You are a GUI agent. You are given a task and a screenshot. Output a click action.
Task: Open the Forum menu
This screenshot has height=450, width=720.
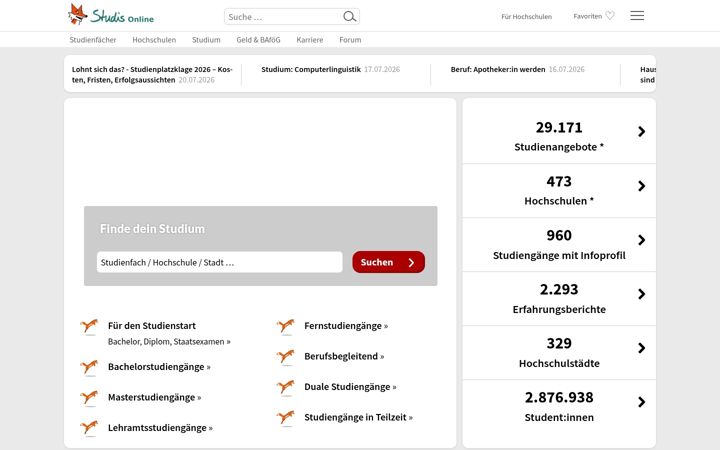[350, 40]
